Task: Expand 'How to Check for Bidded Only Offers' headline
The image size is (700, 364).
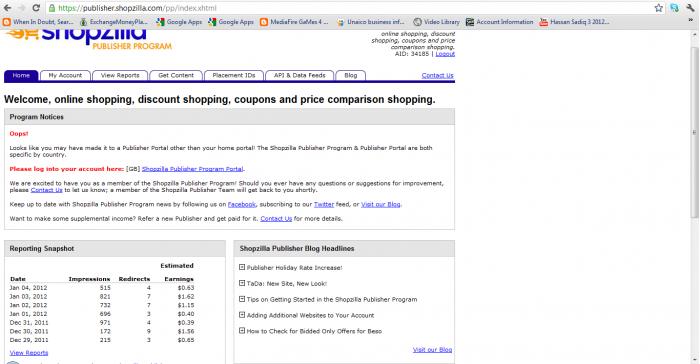Action: tap(242, 331)
